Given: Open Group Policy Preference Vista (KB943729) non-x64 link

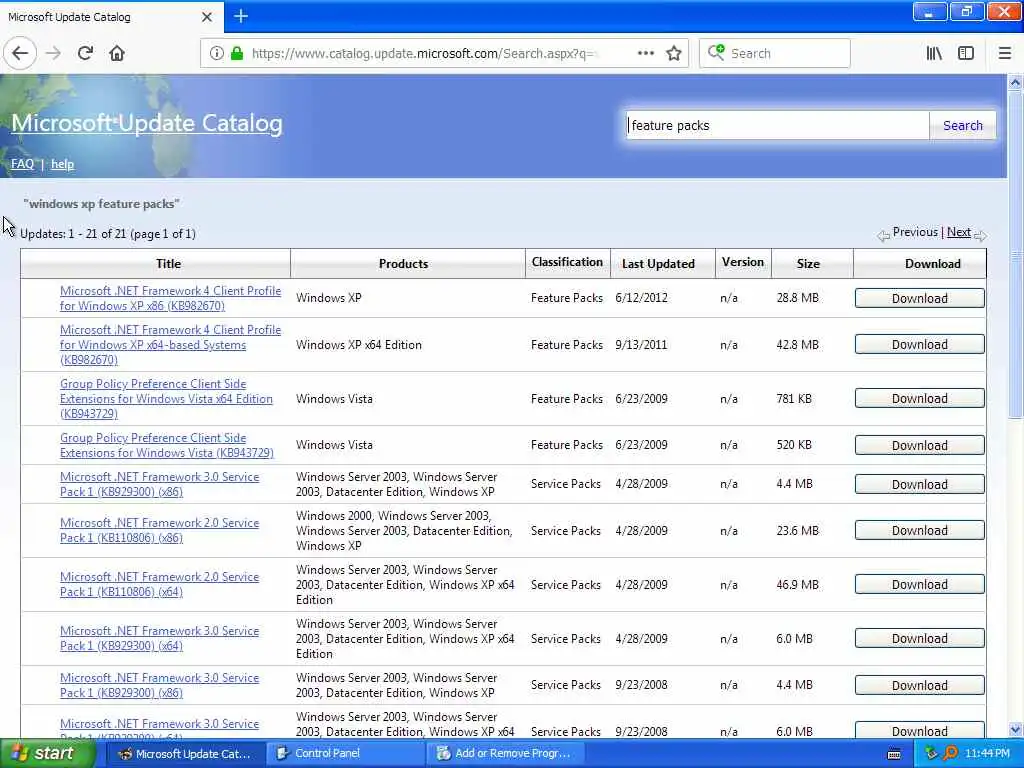Looking at the screenshot, I should coord(167,445).
